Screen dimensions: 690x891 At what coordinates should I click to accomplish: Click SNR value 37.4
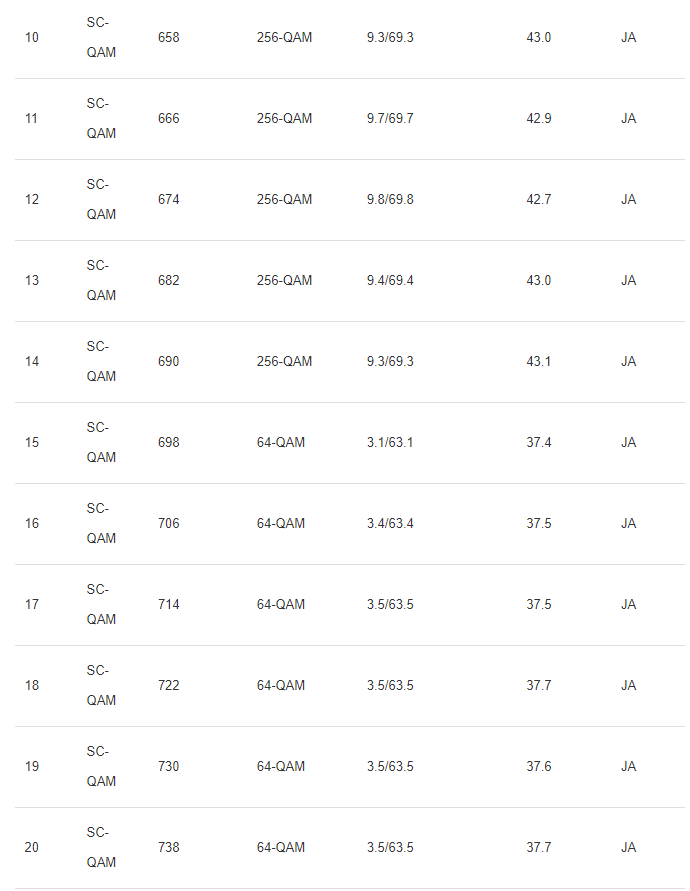tap(538, 443)
